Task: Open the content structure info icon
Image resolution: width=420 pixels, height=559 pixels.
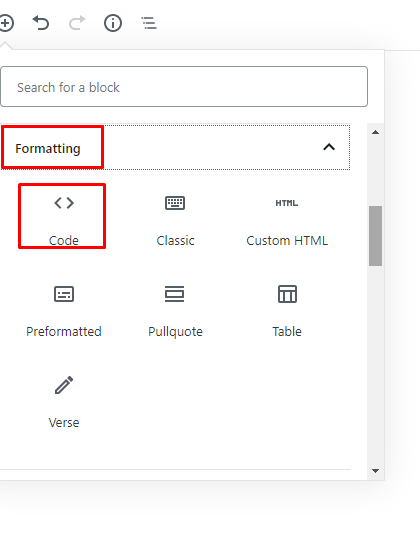Action: click(x=113, y=23)
